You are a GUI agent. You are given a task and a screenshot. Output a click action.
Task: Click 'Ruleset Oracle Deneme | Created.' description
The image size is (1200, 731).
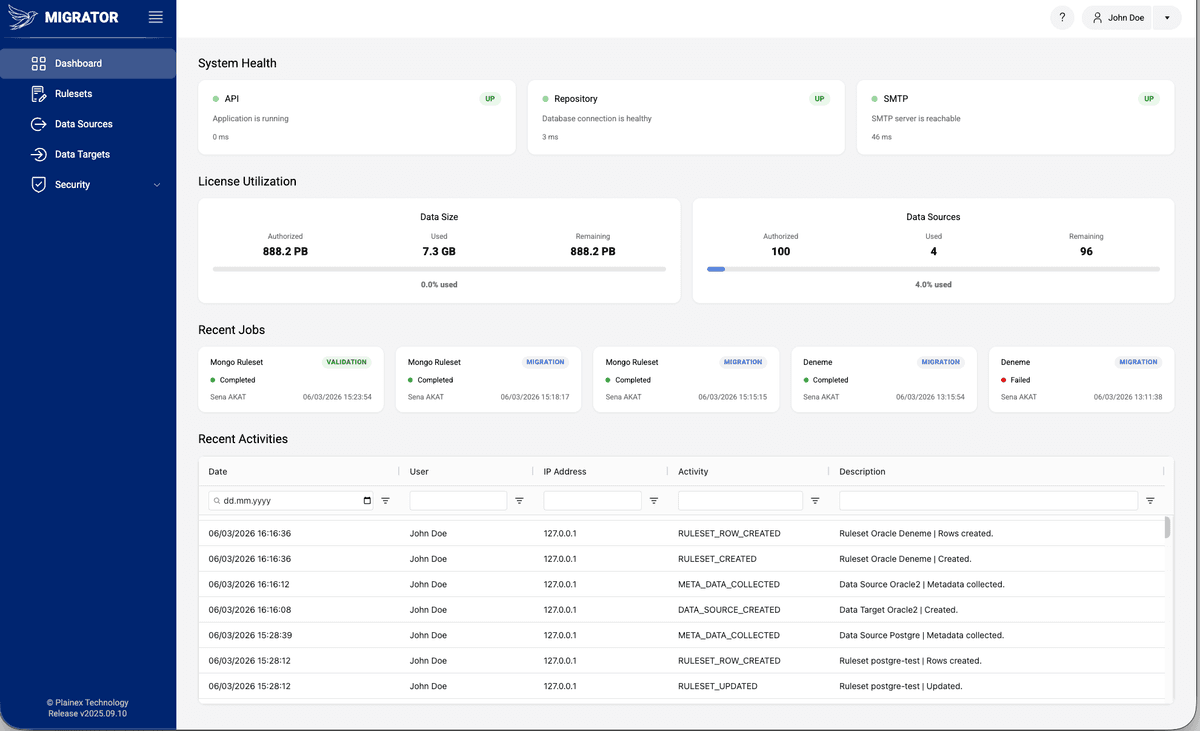(x=905, y=559)
